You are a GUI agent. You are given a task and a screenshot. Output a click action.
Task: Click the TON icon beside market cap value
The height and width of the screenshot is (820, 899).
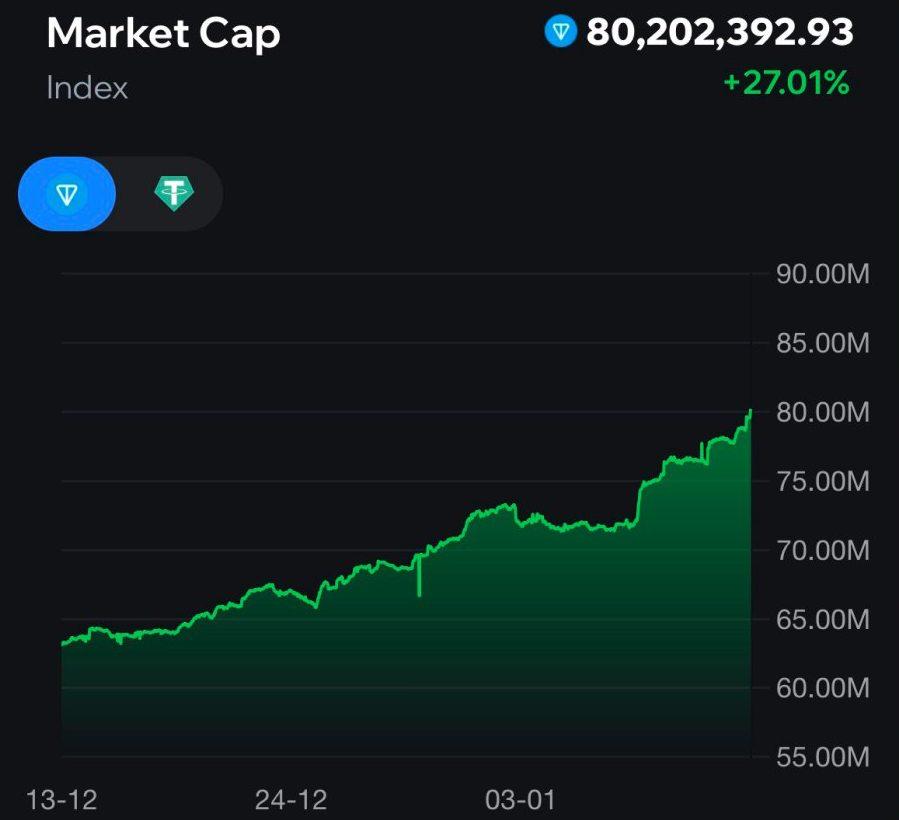point(561,32)
